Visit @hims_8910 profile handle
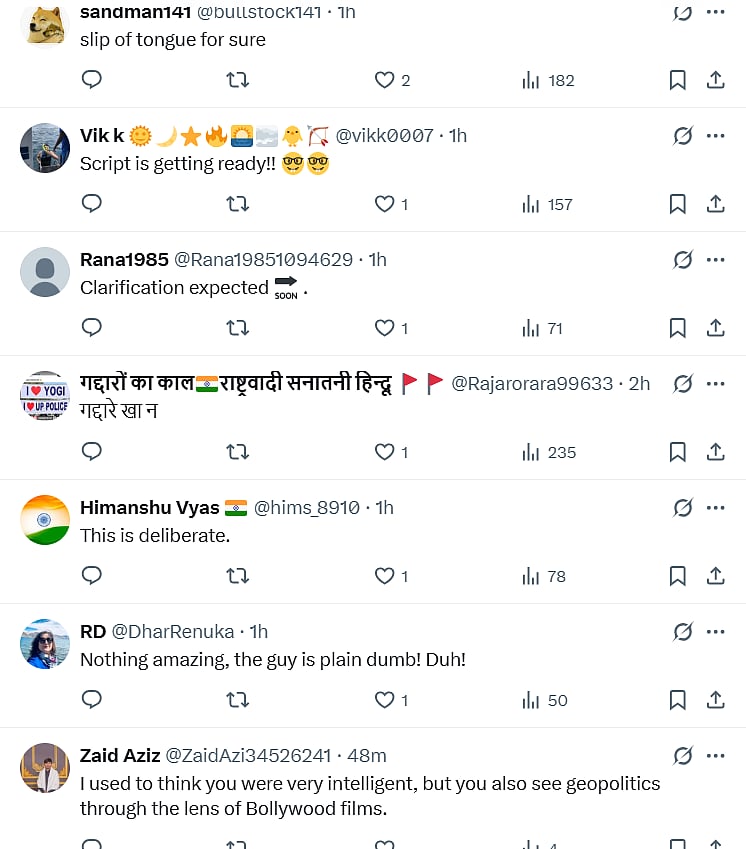The image size is (746, 849). [307, 508]
